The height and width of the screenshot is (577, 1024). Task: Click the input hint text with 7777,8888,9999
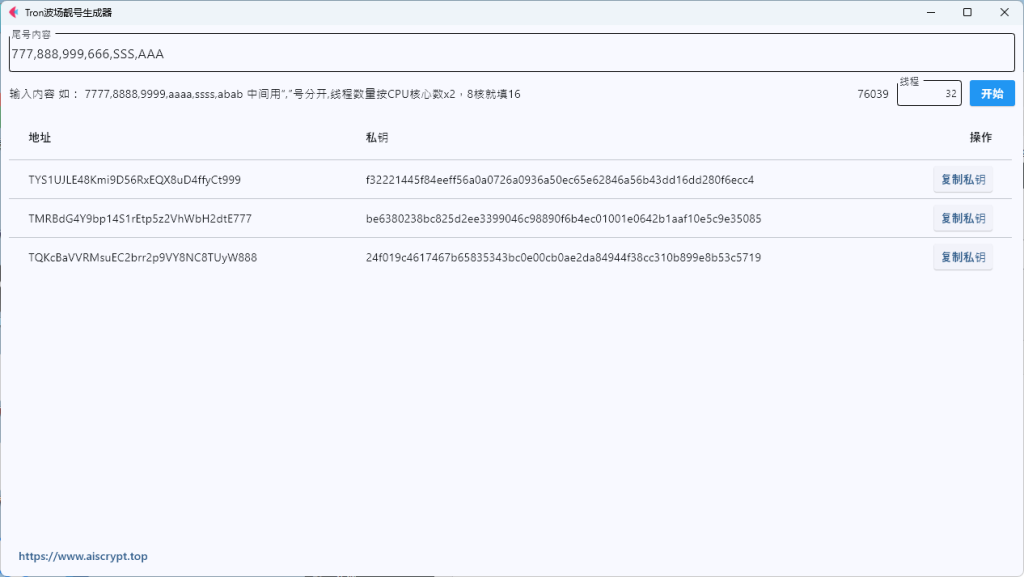tap(264, 94)
